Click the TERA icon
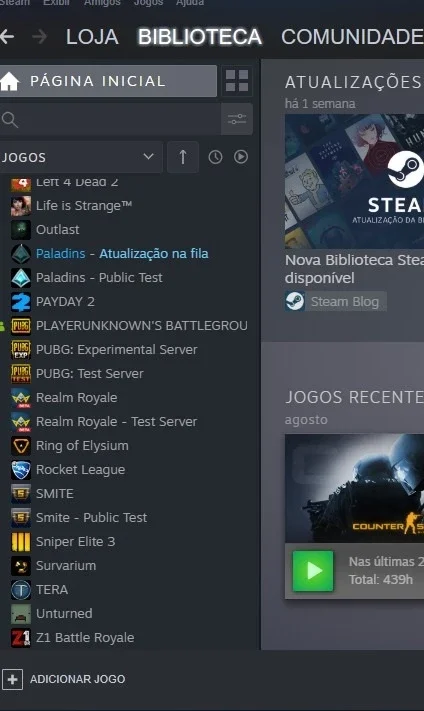This screenshot has width=424, height=711. point(21,590)
